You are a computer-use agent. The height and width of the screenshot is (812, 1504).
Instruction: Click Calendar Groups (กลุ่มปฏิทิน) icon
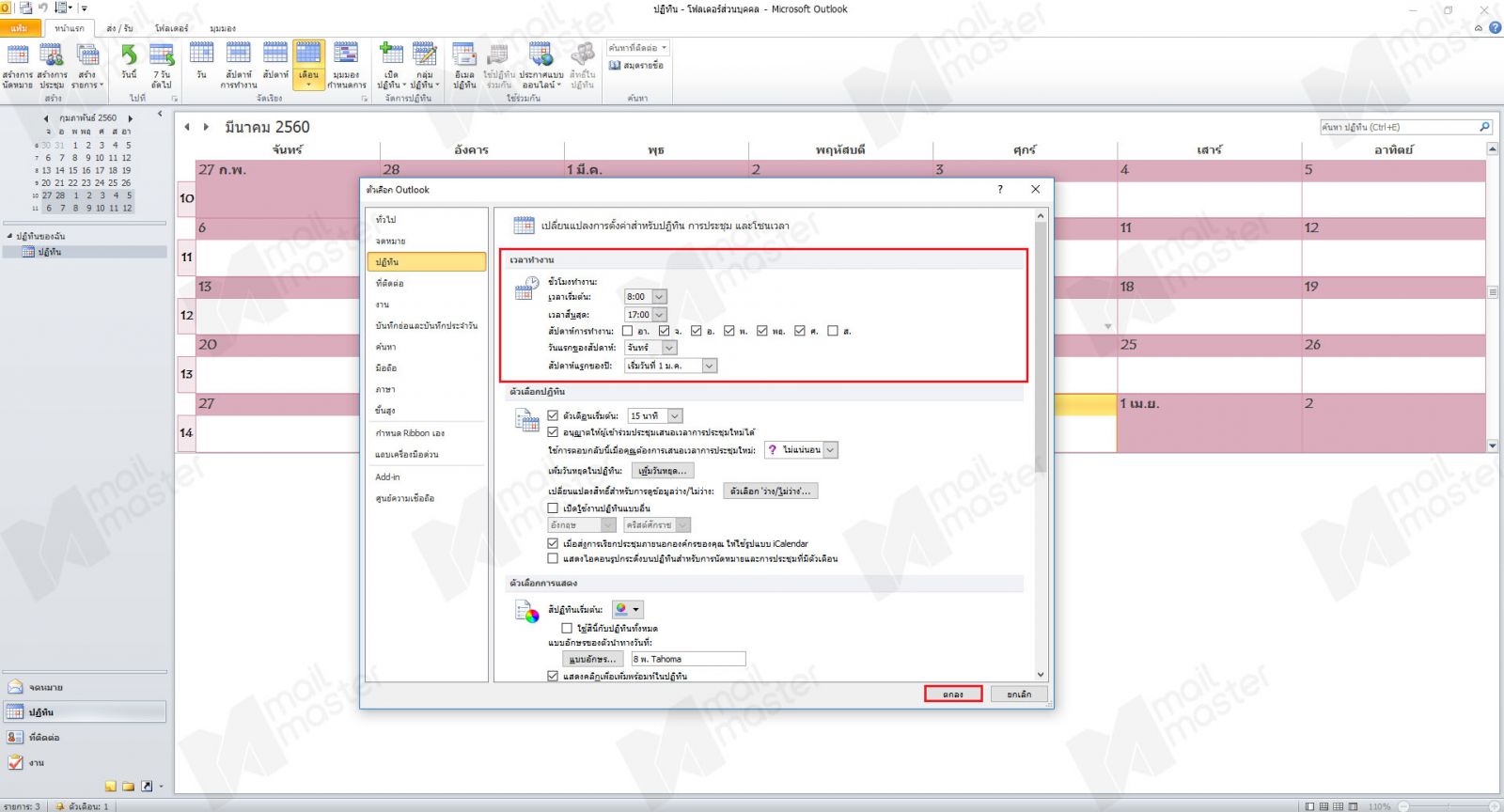[x=425, y=65]
